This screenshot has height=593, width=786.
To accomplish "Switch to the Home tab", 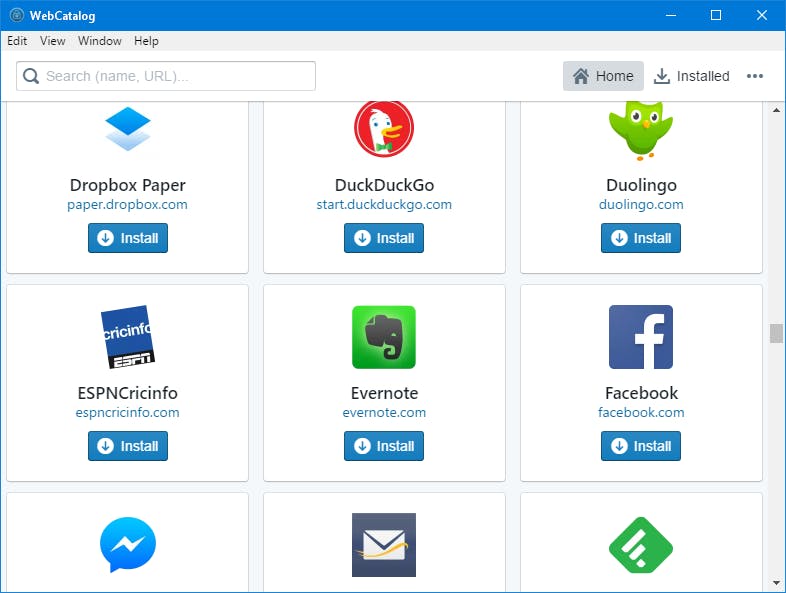I will pyautogui.click(x=603, y=76).
